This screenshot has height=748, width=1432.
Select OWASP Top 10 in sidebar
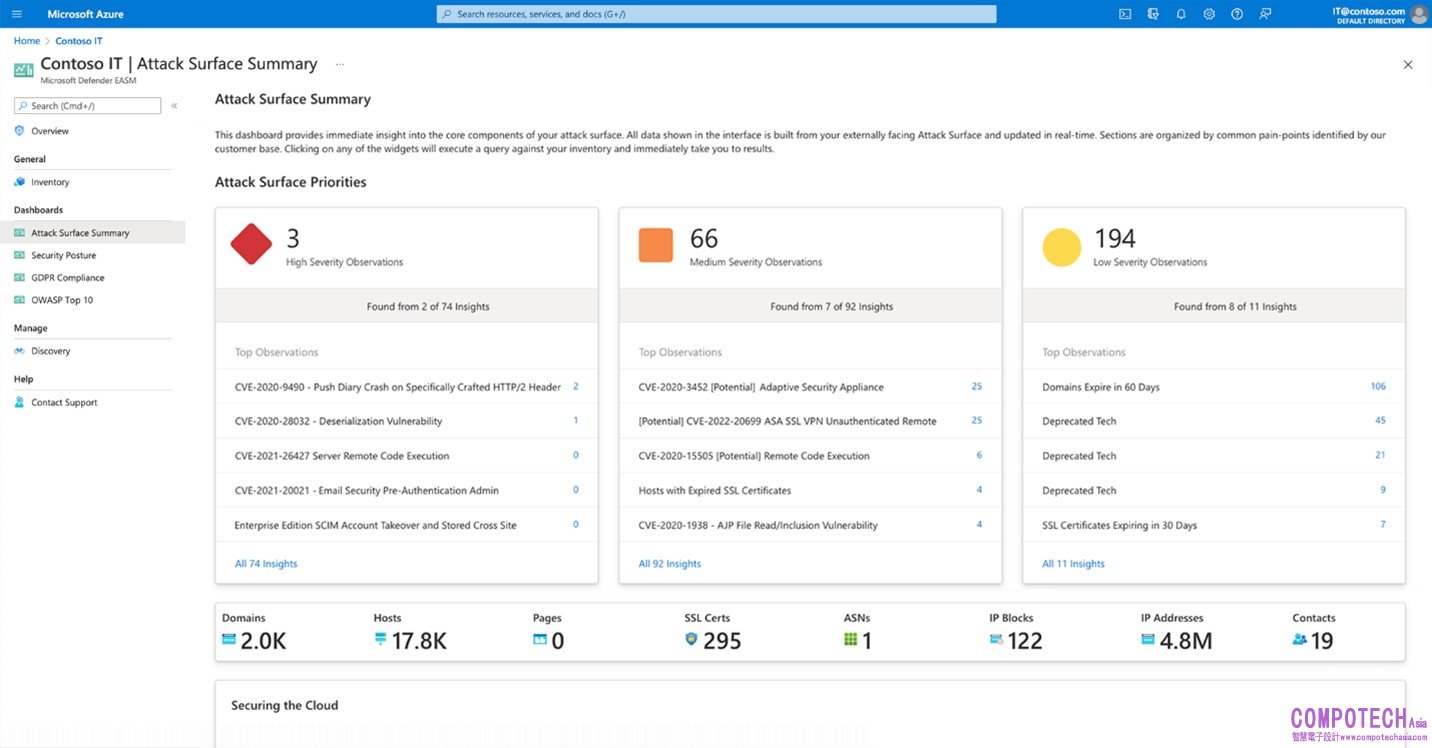click(x=62, y=300)
